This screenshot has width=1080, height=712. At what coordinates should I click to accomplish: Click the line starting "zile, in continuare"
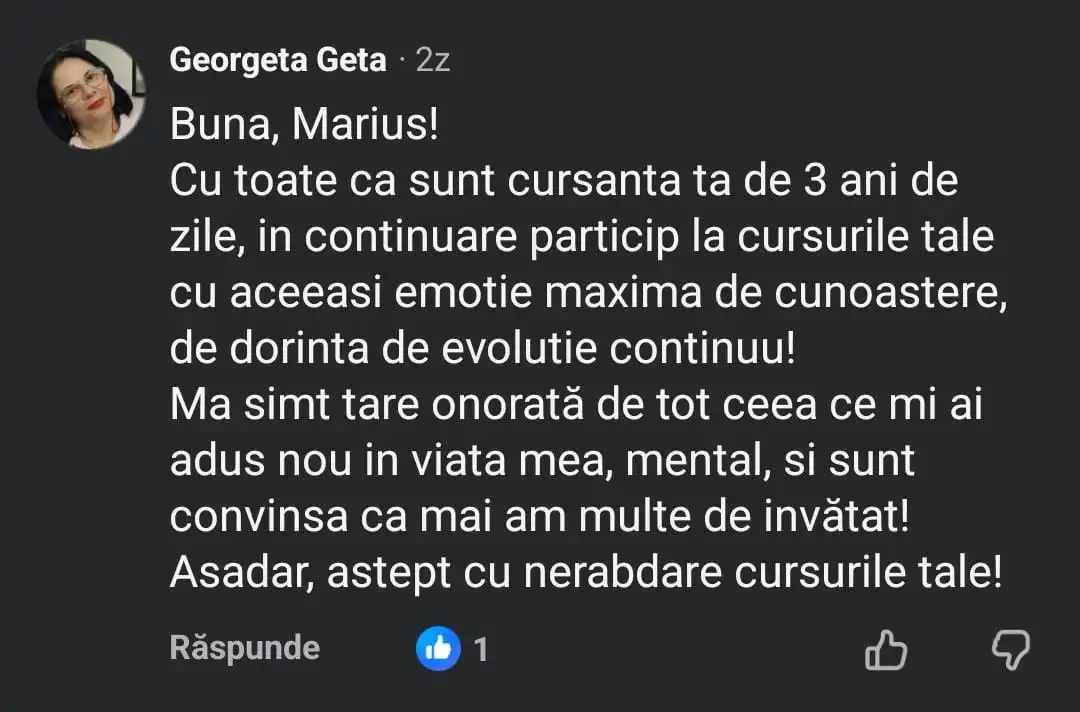(x=569, y=238)
